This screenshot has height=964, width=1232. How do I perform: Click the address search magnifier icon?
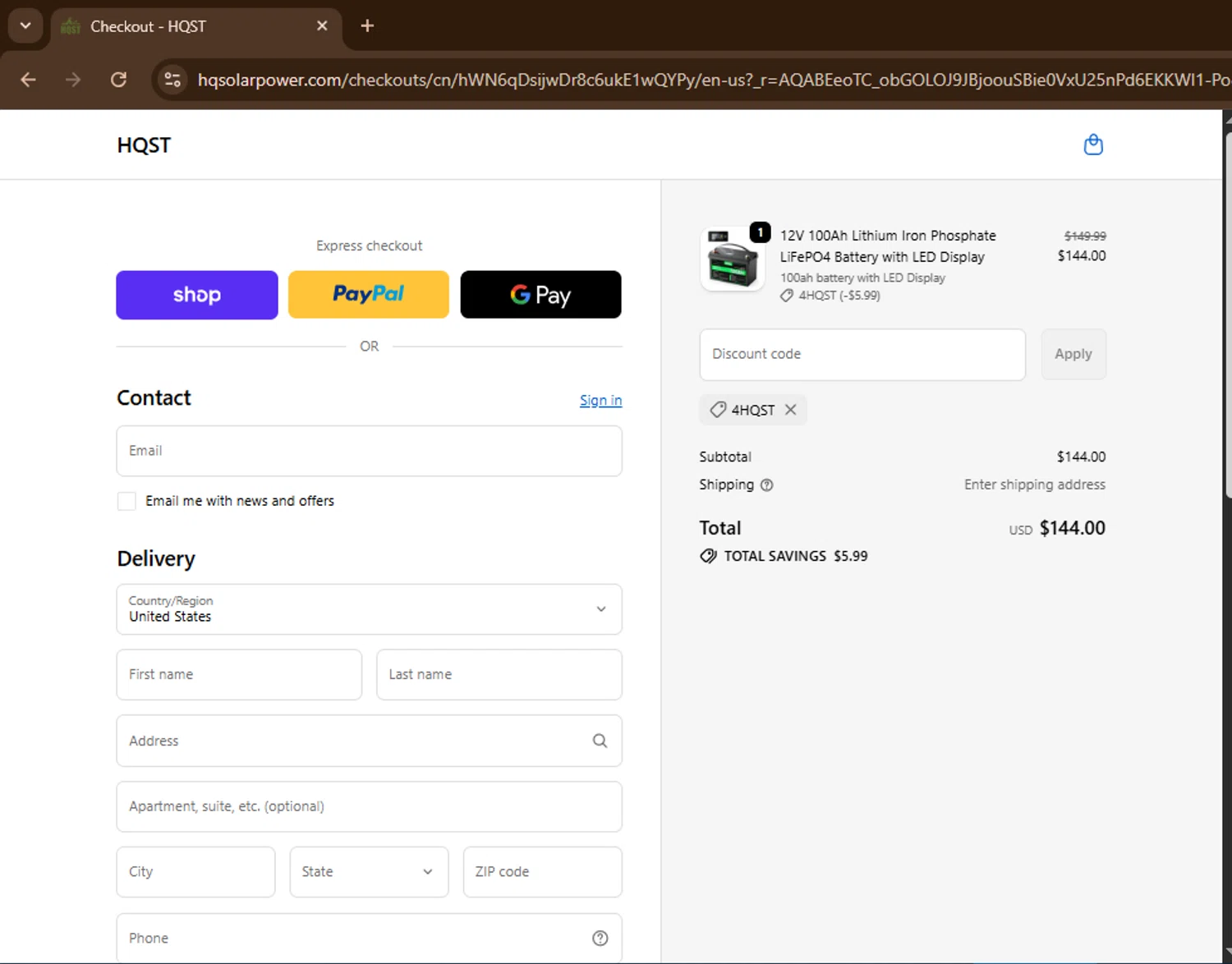pyautogui.click(x=600, y=741)
